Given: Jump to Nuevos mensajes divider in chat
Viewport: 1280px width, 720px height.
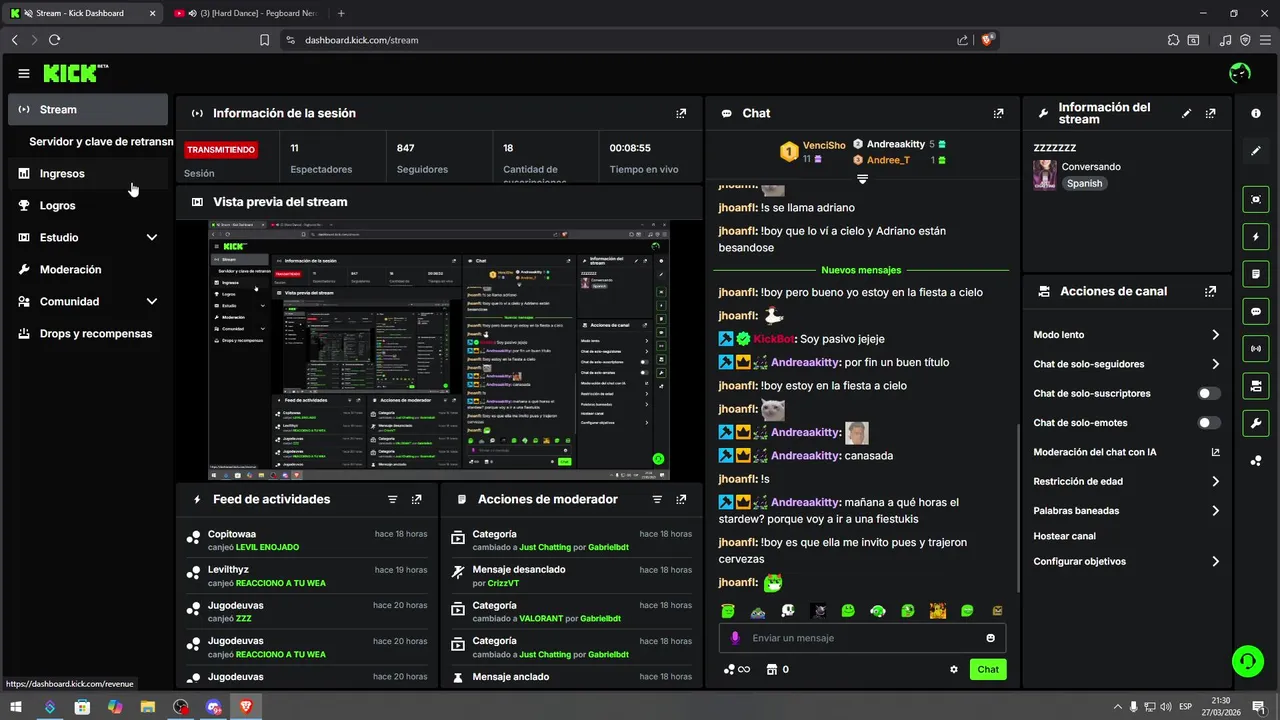Looking at the screenshot, I should tap(861, 270).
